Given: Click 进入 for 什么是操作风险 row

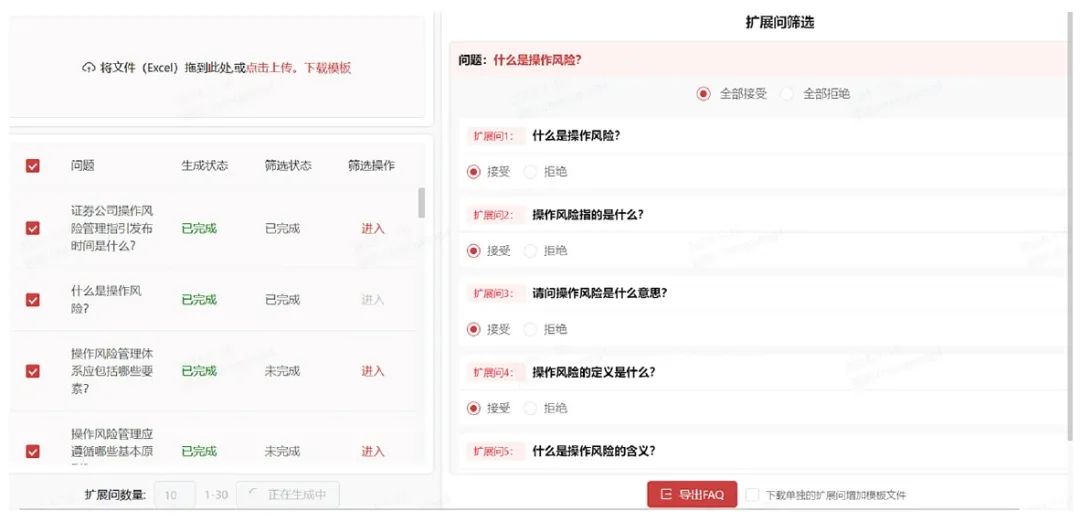Looking at the screenshot, I should pos(373,300).
